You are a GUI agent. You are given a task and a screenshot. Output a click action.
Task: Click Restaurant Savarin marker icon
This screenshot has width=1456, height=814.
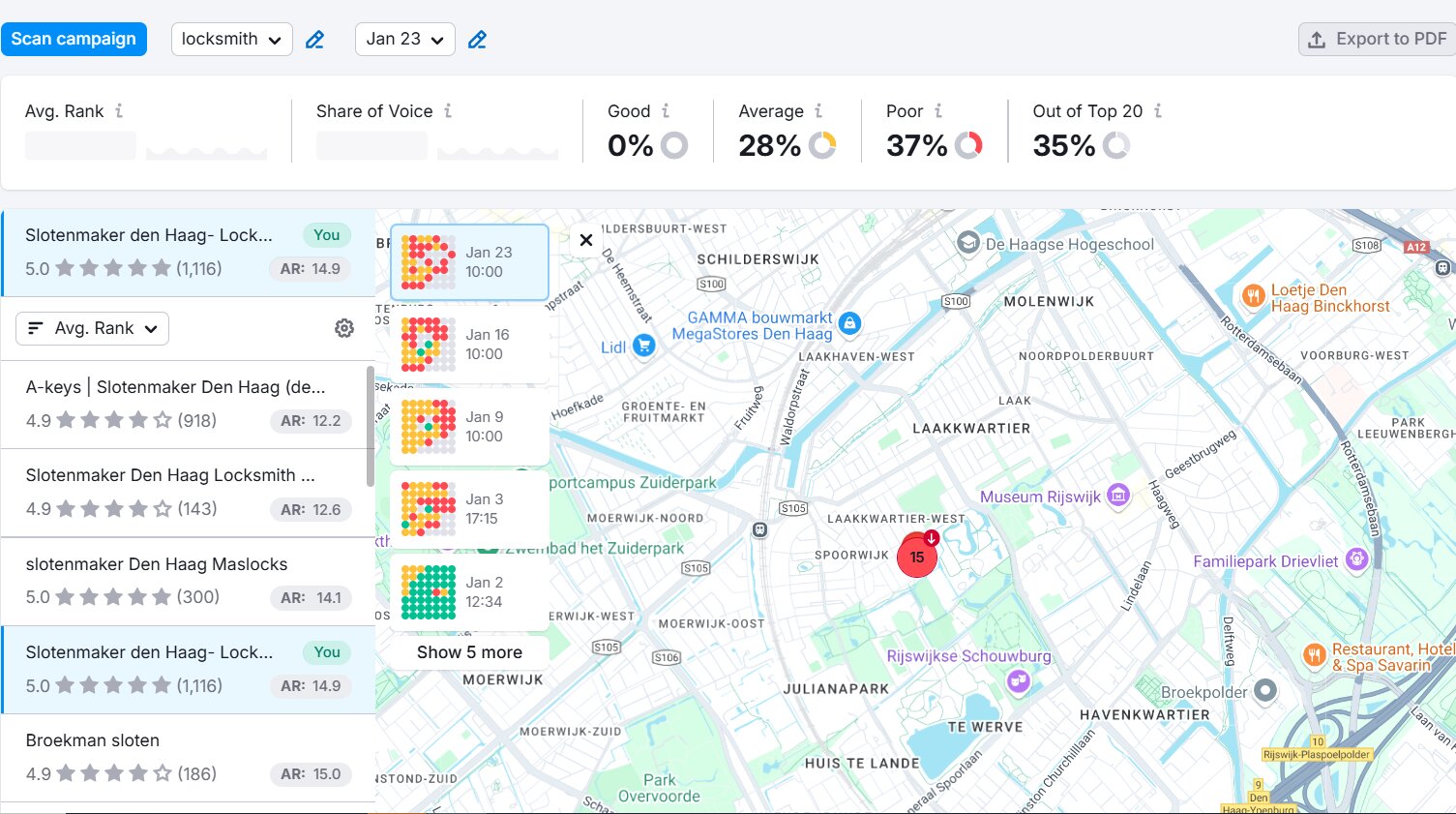pyautogui.click(x=1314, y=655)
